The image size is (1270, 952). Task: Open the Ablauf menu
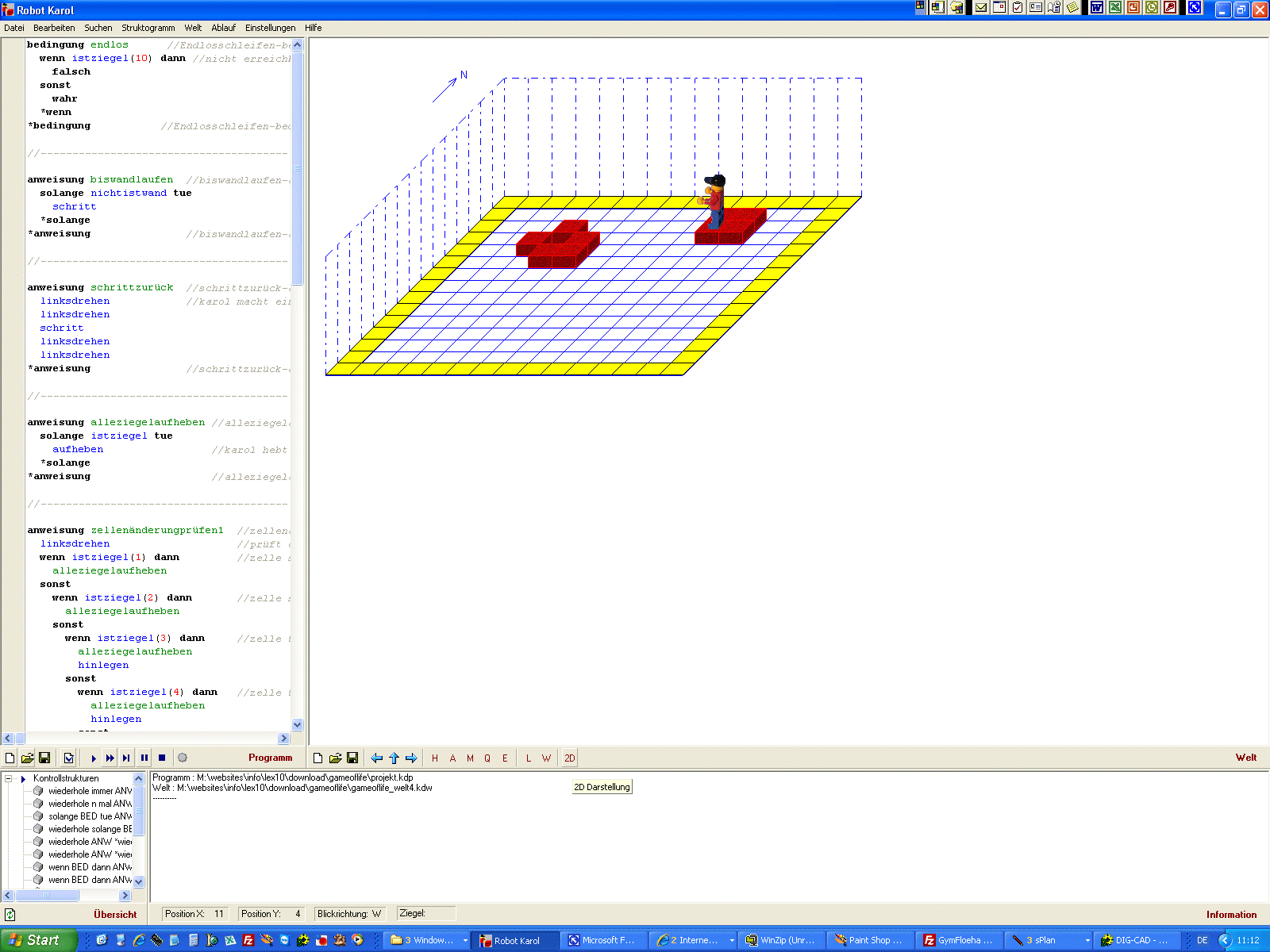pos(223,28)
